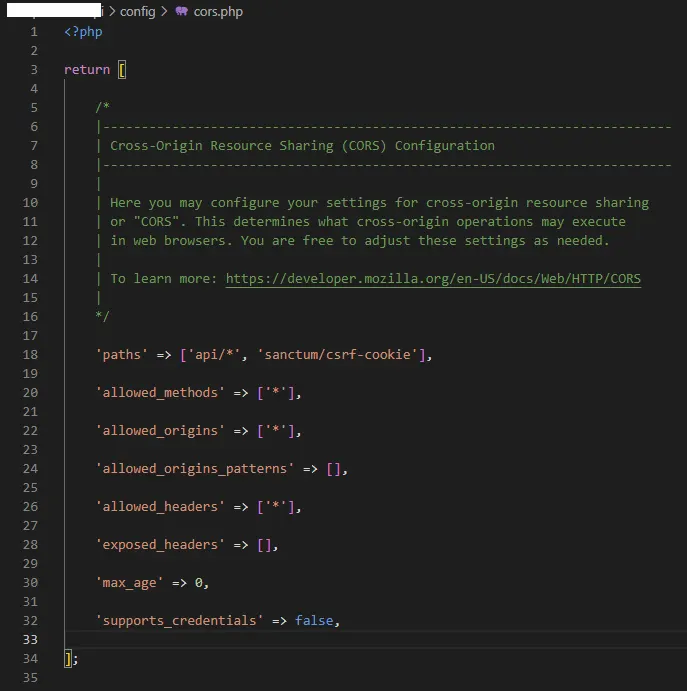Click the 'exposed_headers' key

click(160, 545)
